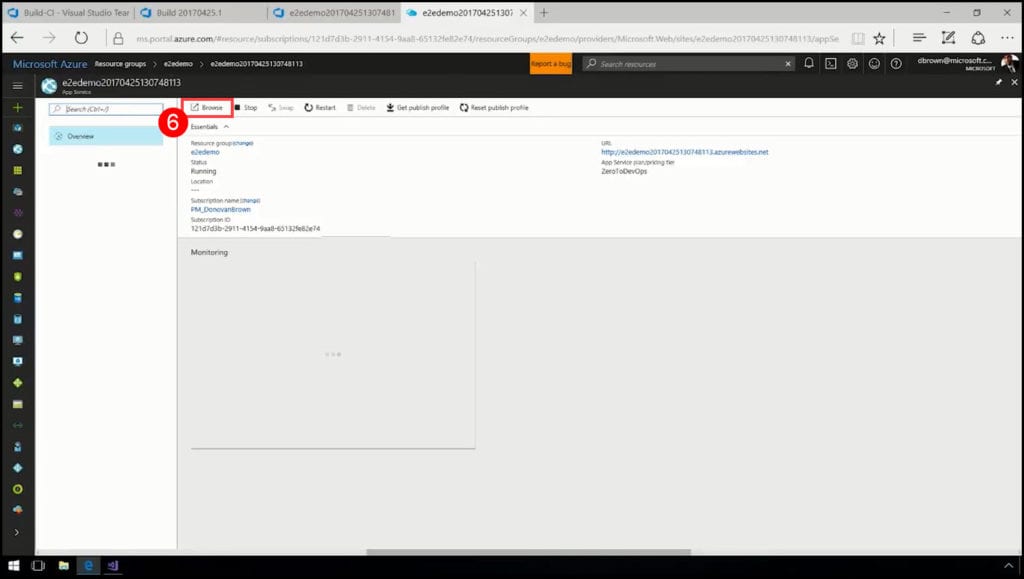Add this page to favorites
1024x579 pixels.
pos(880,39)
